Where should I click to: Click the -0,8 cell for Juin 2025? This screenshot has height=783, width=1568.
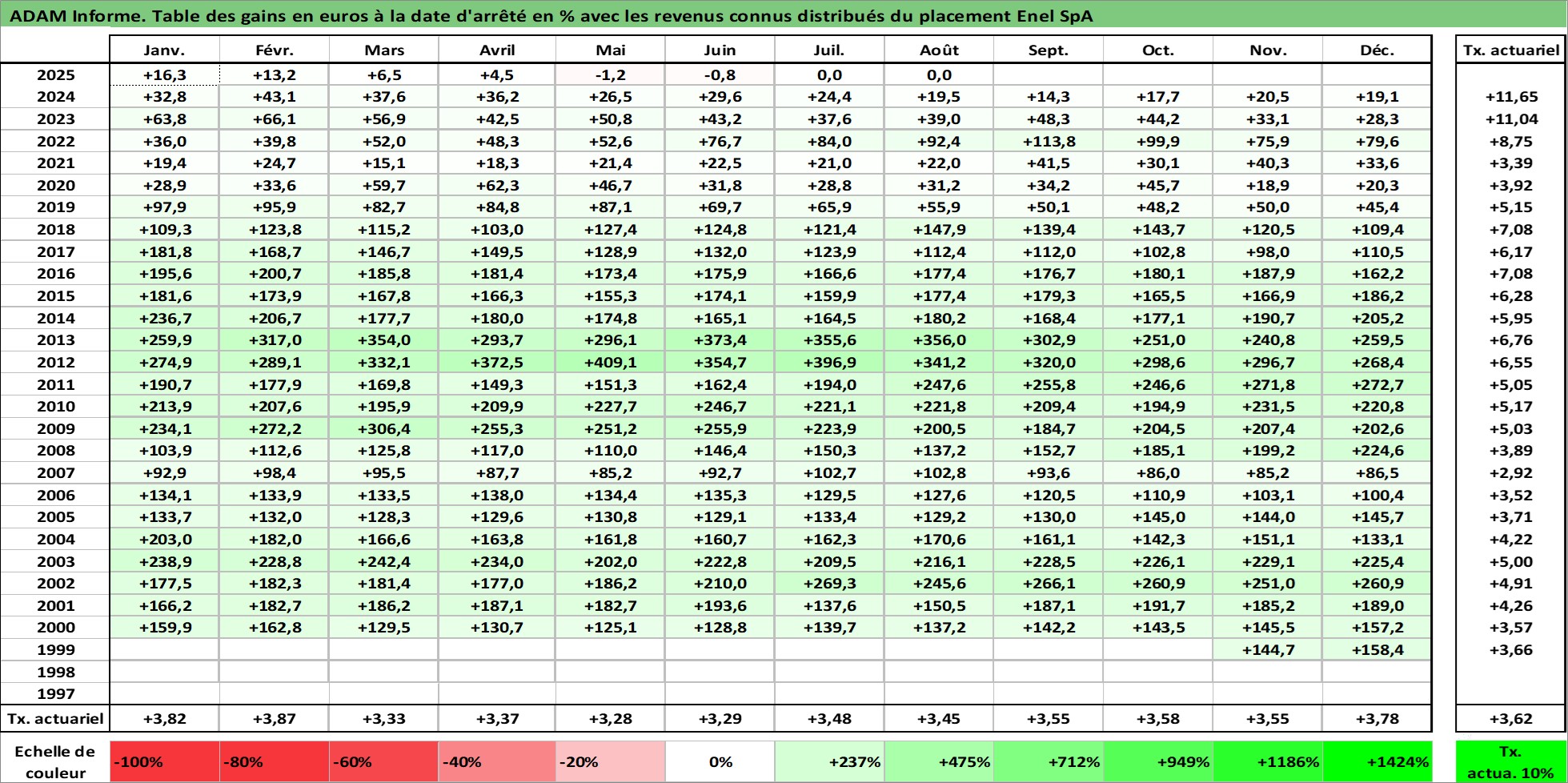point(720,74)
